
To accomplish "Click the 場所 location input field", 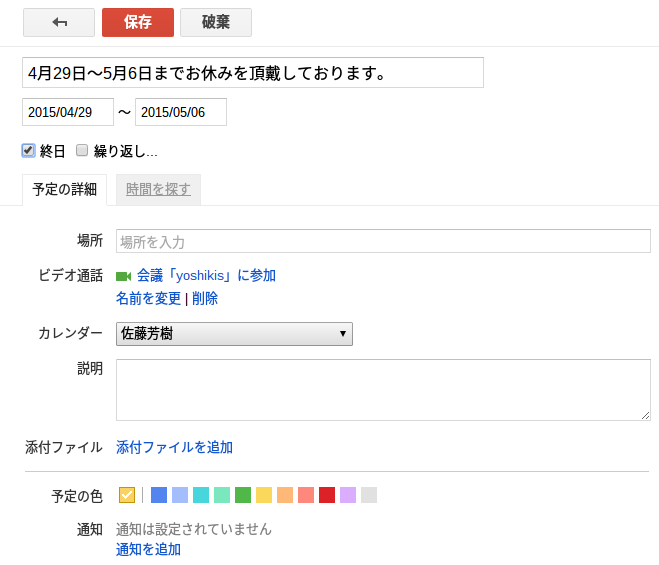I will point(383,241).
